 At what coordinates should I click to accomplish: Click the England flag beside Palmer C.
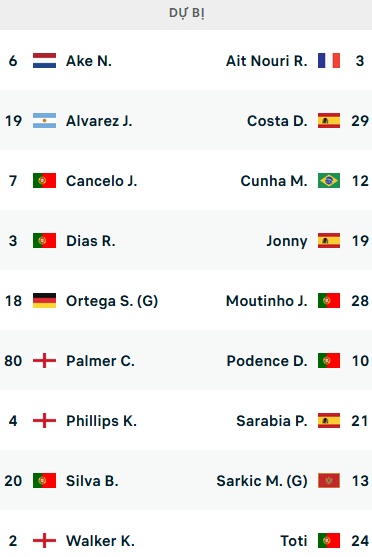[44, 361]
